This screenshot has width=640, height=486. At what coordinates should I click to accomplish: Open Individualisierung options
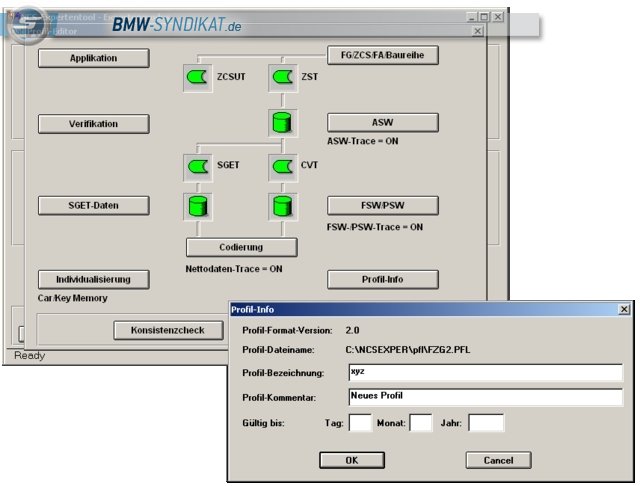pyautogui.click(x=93, y=280)
